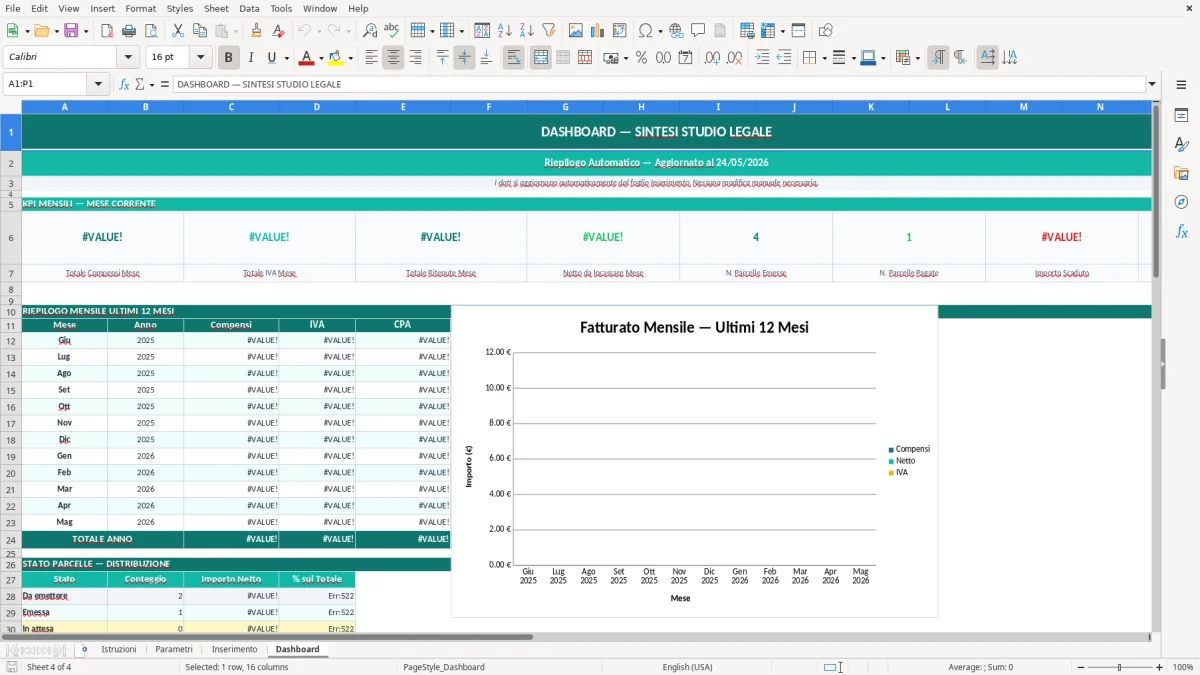Clear direct formatting
Viewport: 1200px width, 675px height.
[278, 31]
